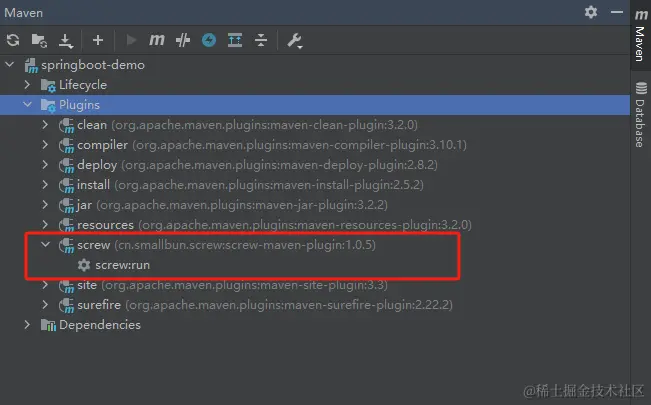Click the compiler plugin icon
The width and height of the screenshot is (651, 405).
click(x=66, y=145)
